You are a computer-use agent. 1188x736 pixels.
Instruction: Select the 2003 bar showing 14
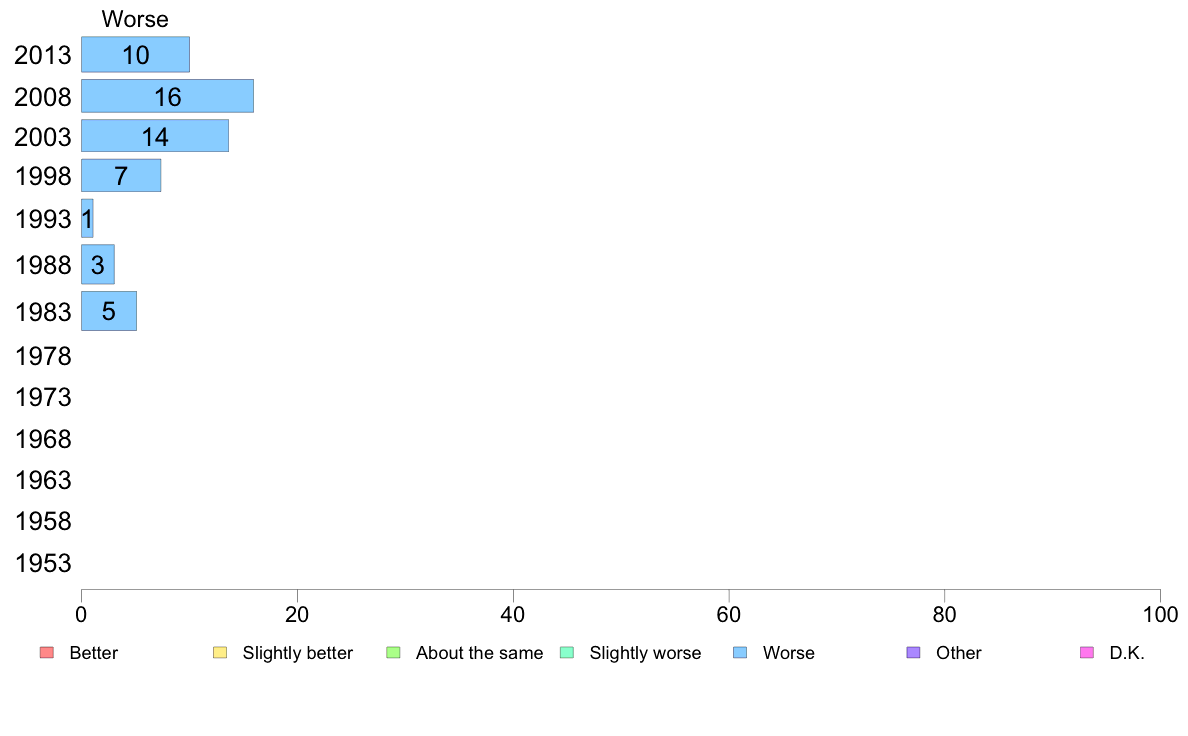point(155,136)
